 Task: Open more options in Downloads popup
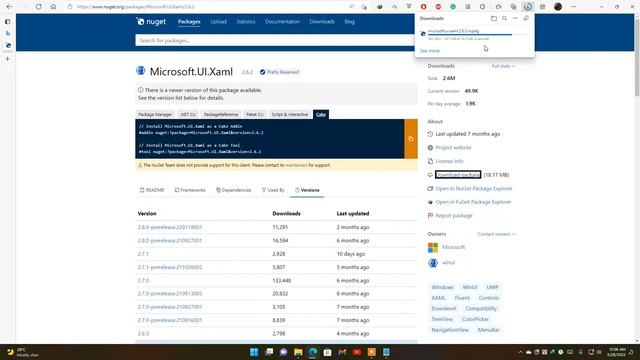[x=515, y=18]
